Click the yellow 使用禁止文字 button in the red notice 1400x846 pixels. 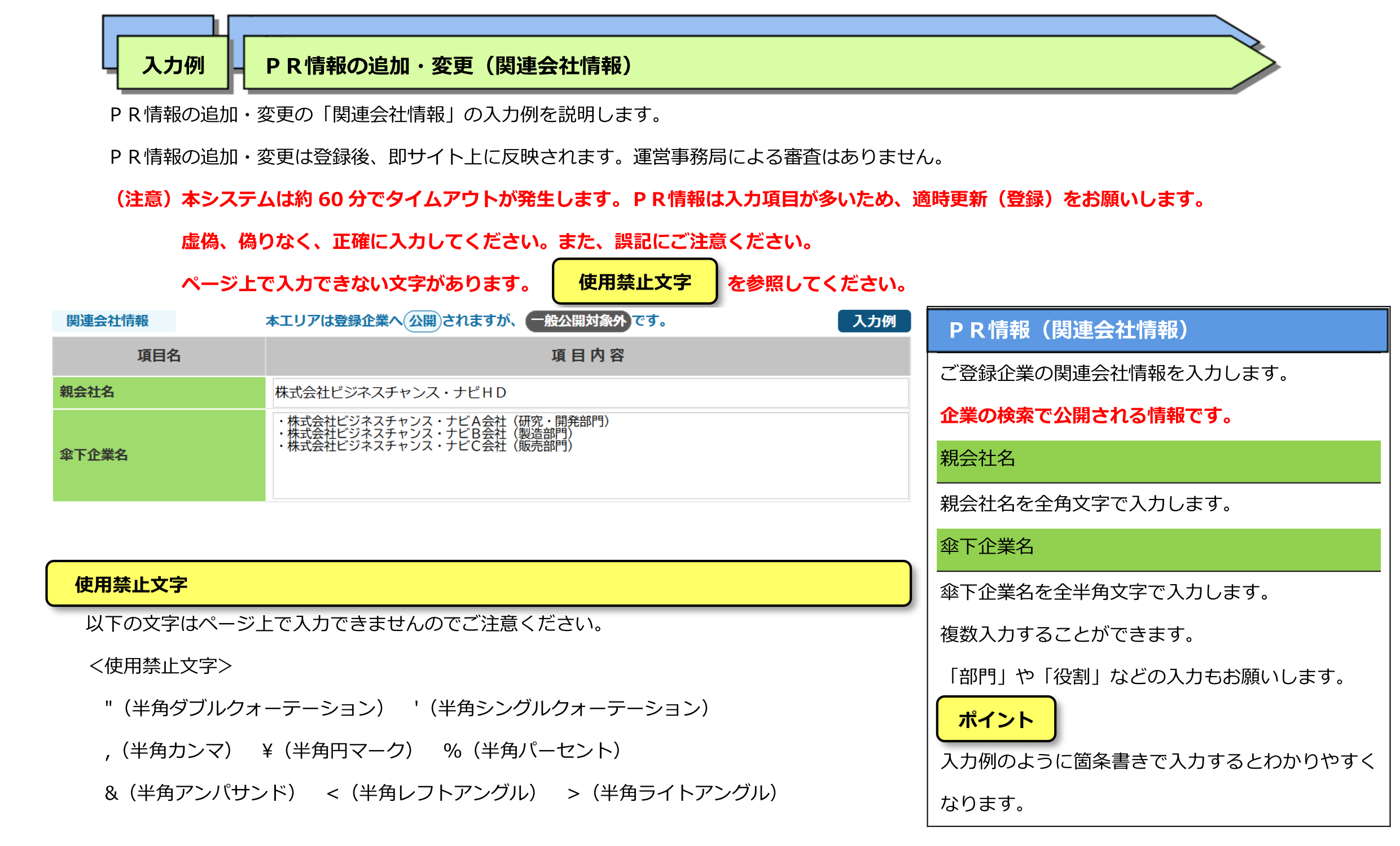pyautogui.click(x=634, y=282)
